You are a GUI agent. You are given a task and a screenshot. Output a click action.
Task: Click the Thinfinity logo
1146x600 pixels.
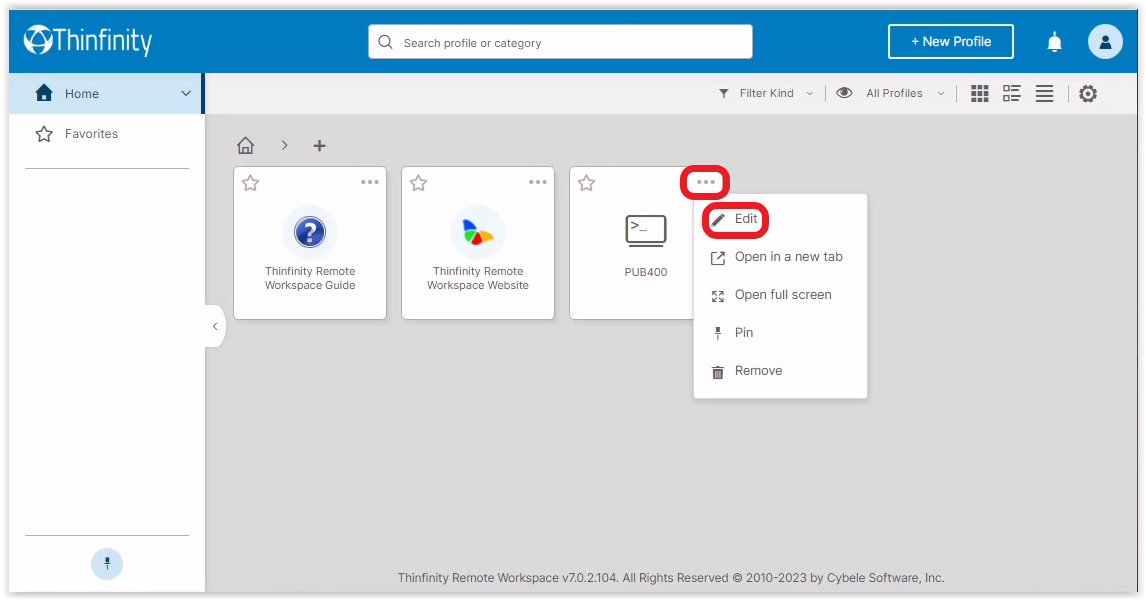pos(88,41)
